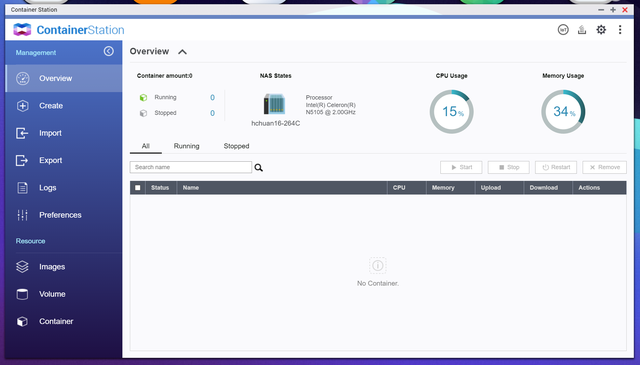The height and width of the screenshot is (365, 640).
Task: Open Export in the sidebar
Action: click(64, 160)
